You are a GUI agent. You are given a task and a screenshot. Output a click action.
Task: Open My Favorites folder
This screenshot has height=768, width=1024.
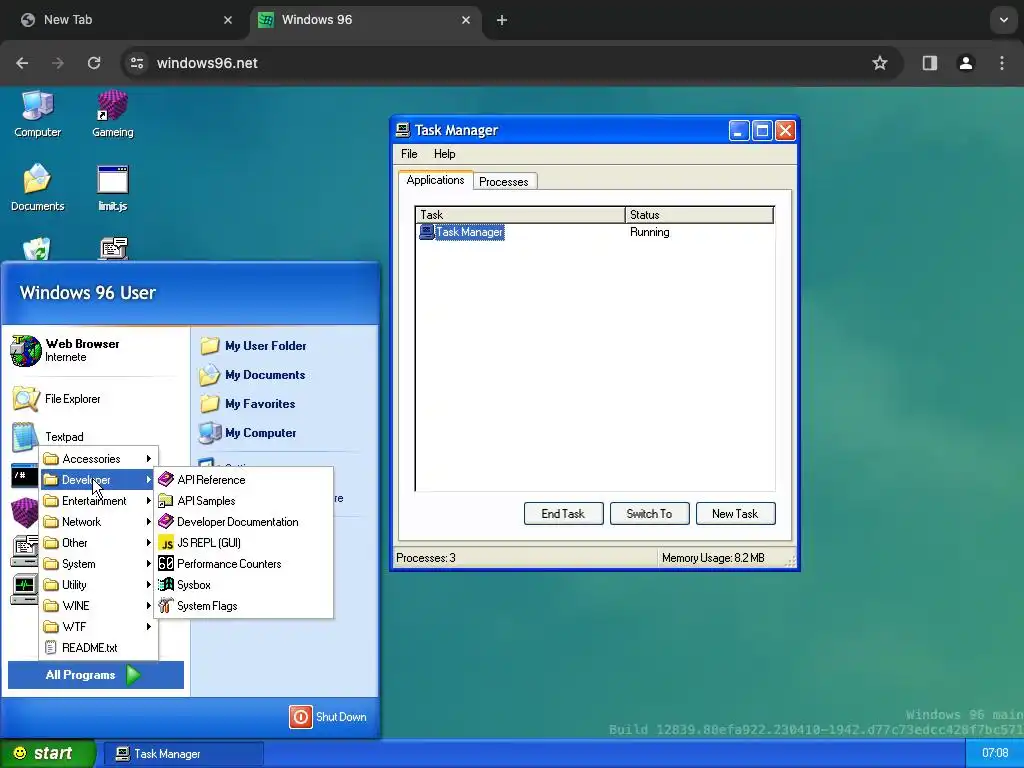click(247, 404)
